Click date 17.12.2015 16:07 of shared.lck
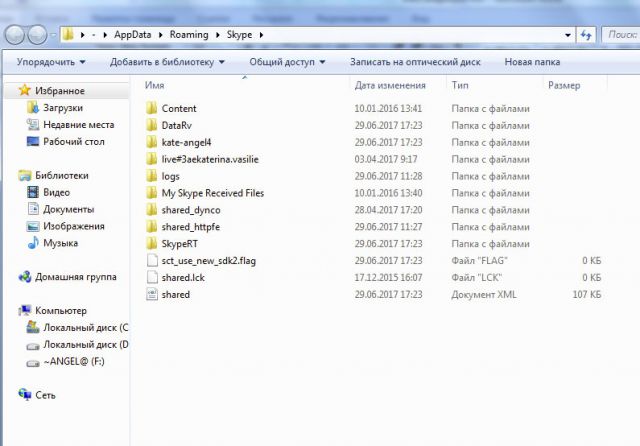 (388, 277)
